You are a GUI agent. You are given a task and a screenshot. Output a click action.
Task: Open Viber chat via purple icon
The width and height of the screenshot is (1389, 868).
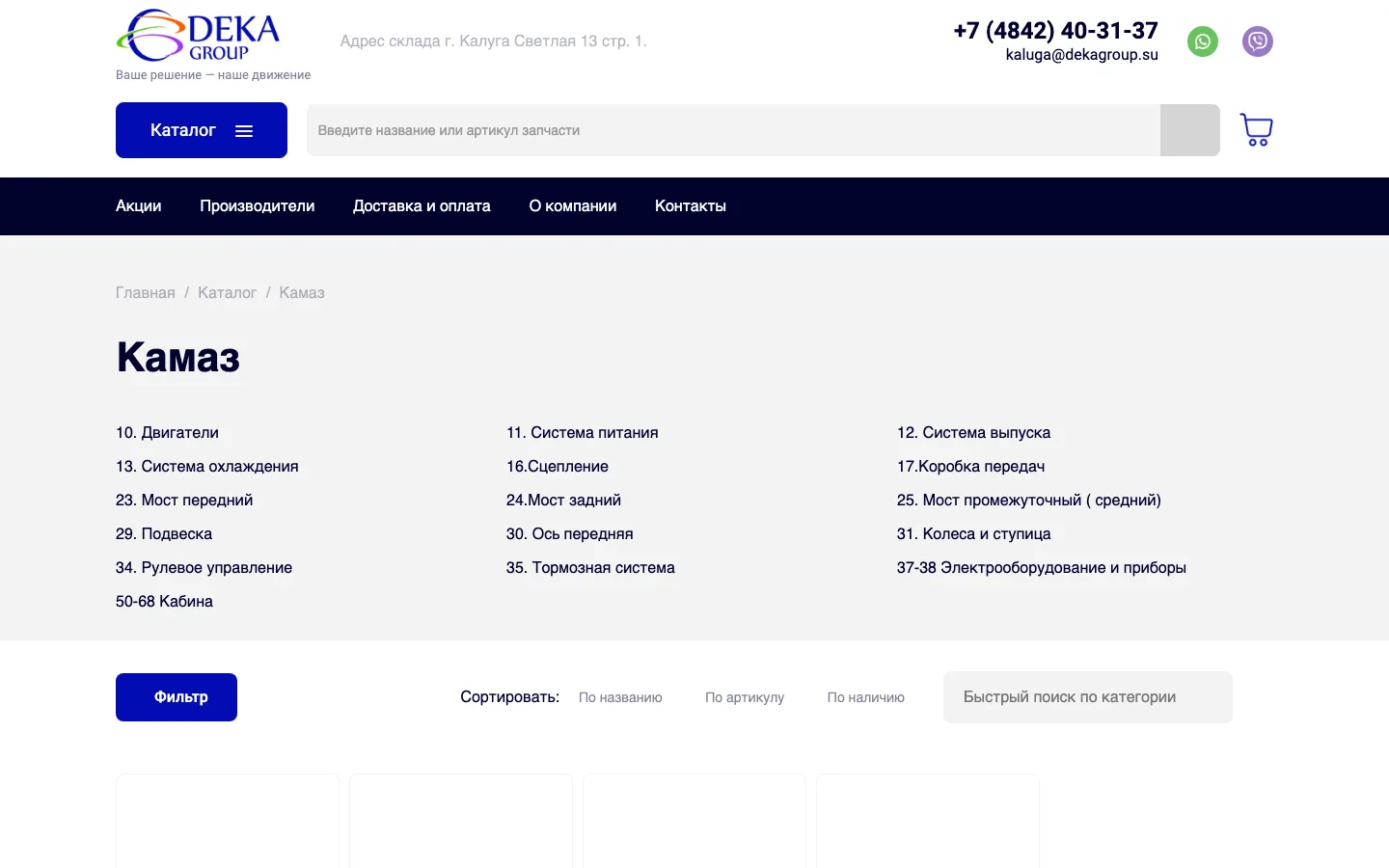(1257, 41)
